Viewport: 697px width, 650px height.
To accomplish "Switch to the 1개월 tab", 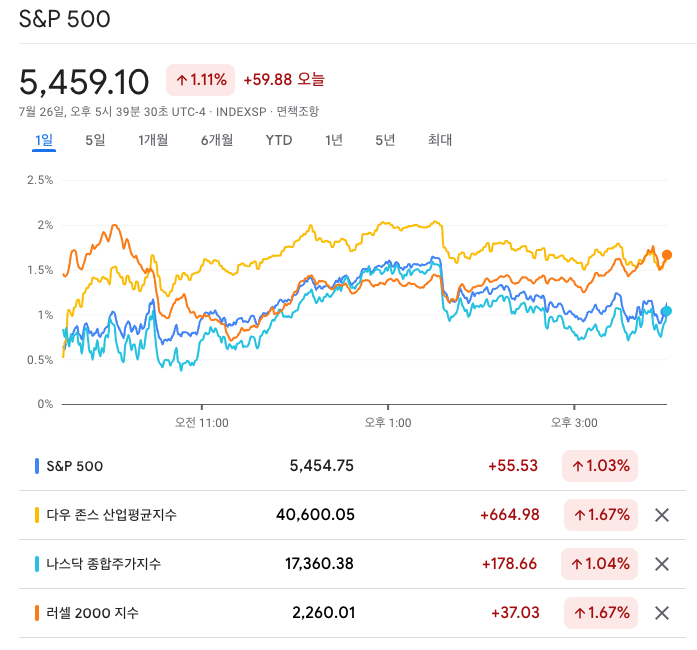I will [x=153, y=140].
